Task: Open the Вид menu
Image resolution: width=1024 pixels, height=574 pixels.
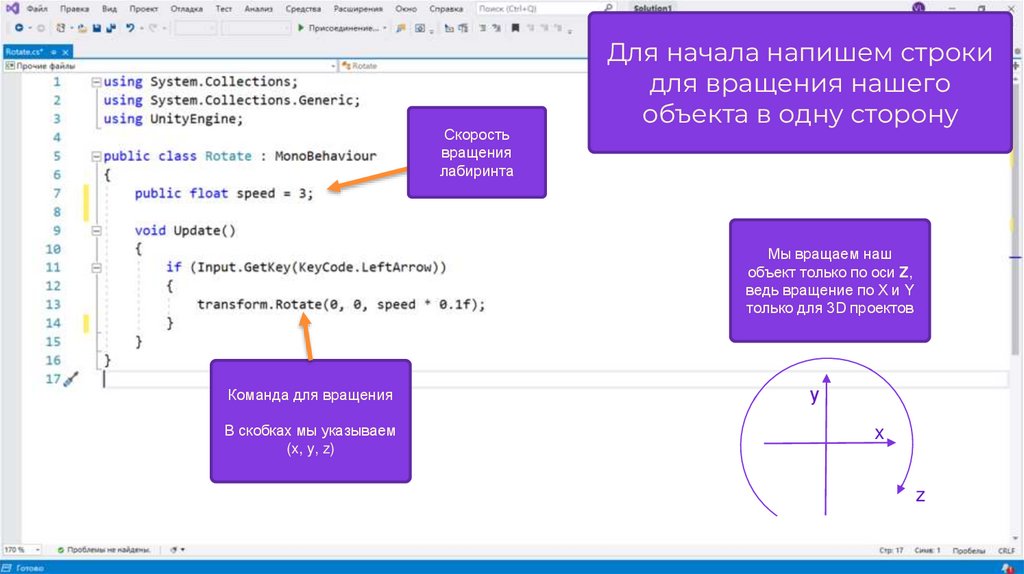Action: tap(109, 8)
